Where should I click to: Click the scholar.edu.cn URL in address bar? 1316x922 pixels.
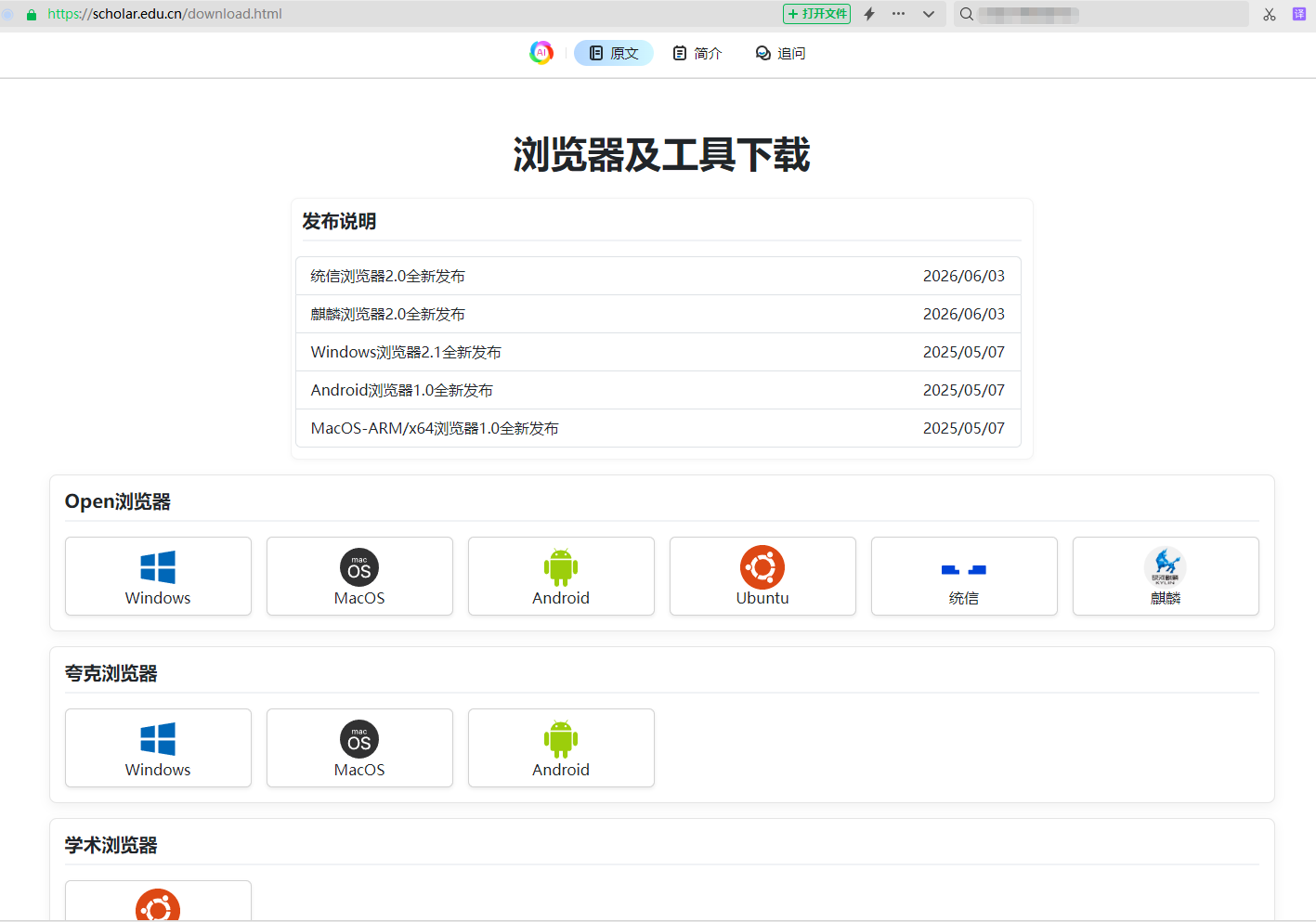point(165,14)
